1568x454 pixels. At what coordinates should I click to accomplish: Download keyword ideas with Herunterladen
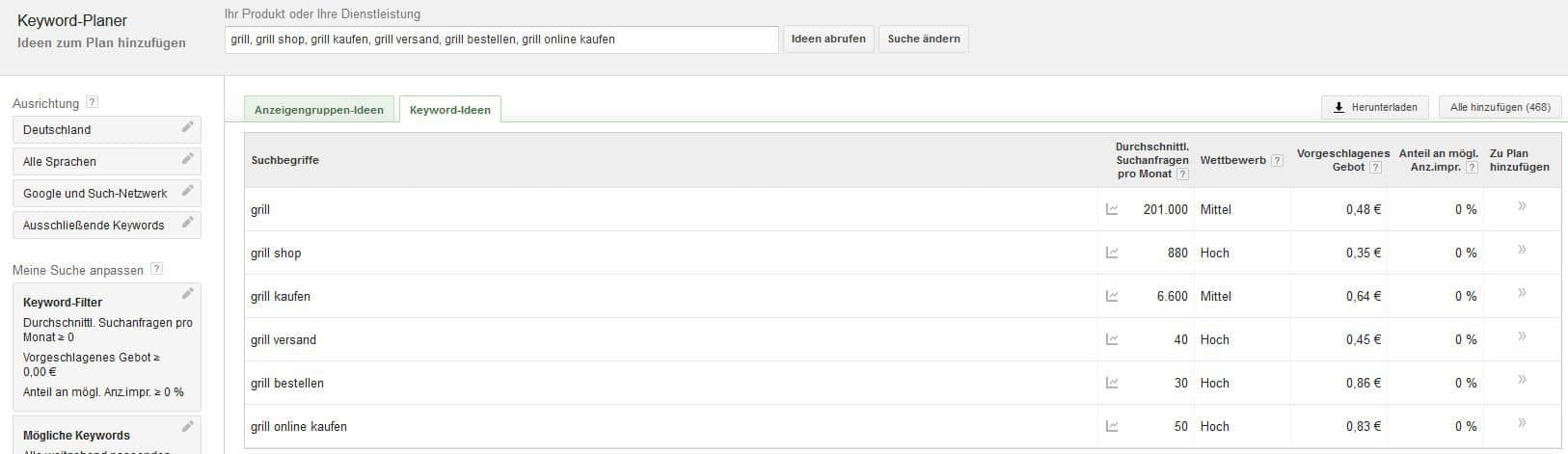[1375, 107]
